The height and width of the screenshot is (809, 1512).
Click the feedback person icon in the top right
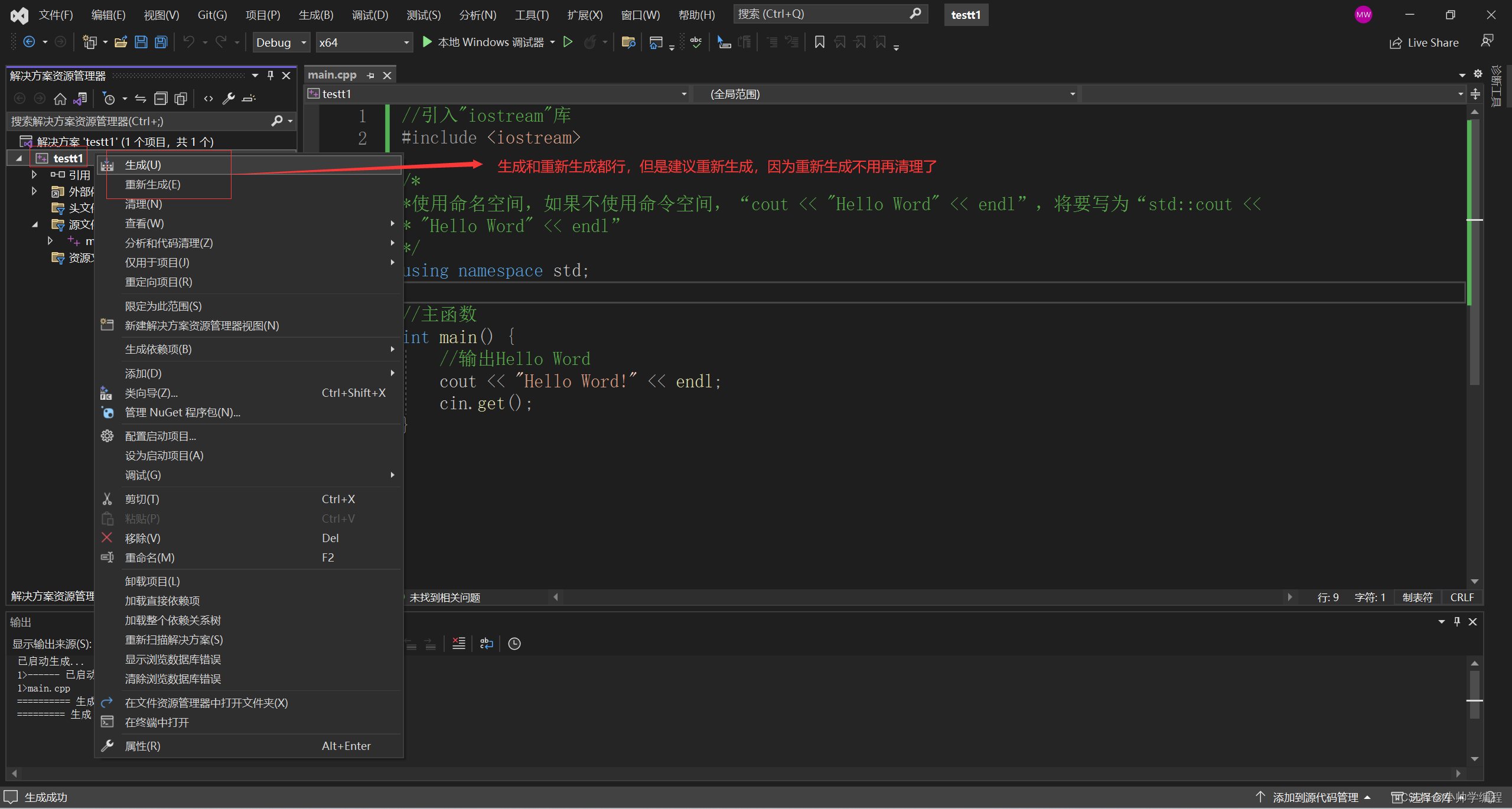tap(1487, 41)
